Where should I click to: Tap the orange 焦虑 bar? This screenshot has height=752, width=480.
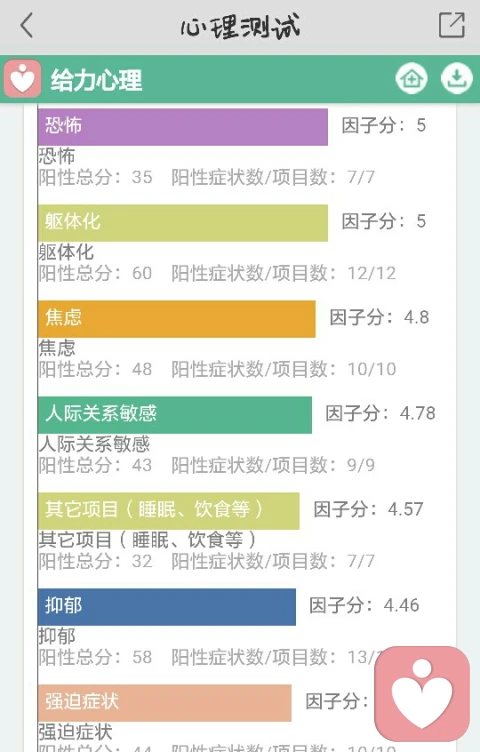click(x=176, y=319)
